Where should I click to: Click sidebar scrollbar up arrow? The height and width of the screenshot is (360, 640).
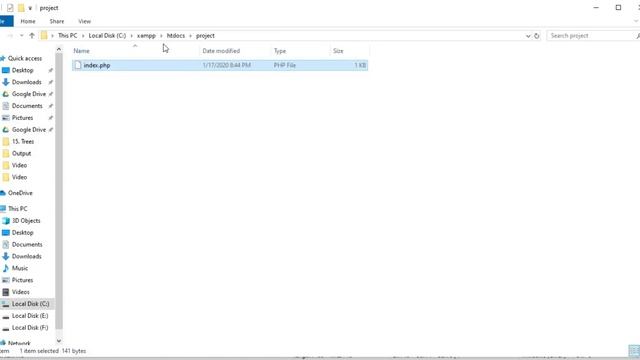click(x=59, y=49)
